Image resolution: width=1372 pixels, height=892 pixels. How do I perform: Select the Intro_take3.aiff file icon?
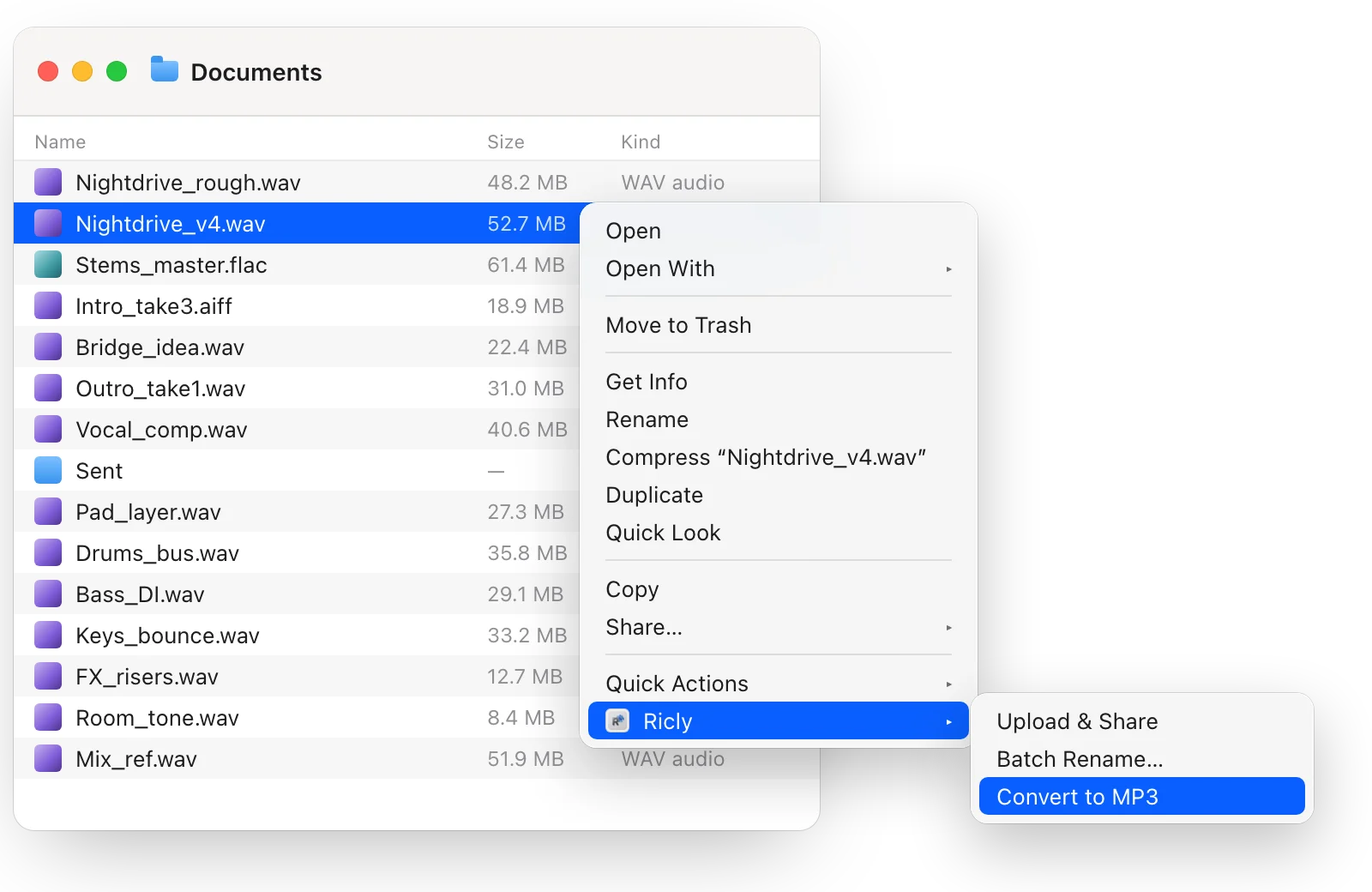tap(48, 305)
